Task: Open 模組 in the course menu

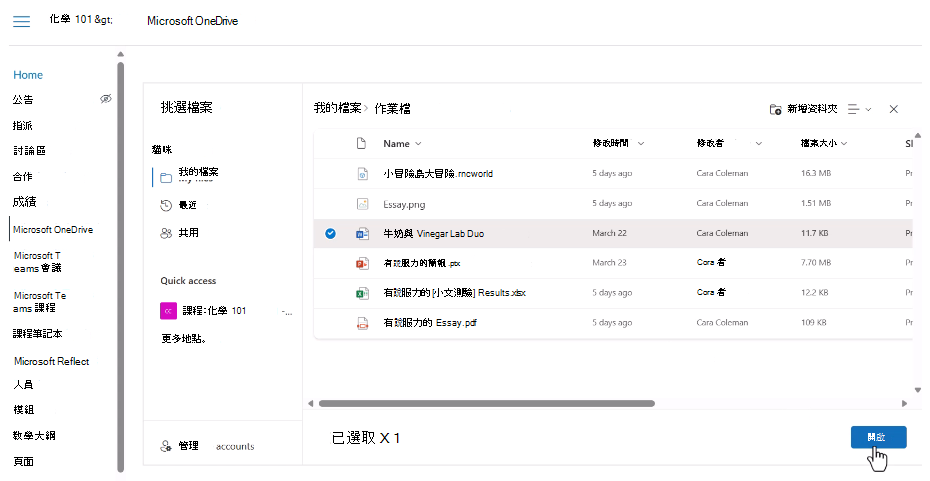Action: [24, 410]
